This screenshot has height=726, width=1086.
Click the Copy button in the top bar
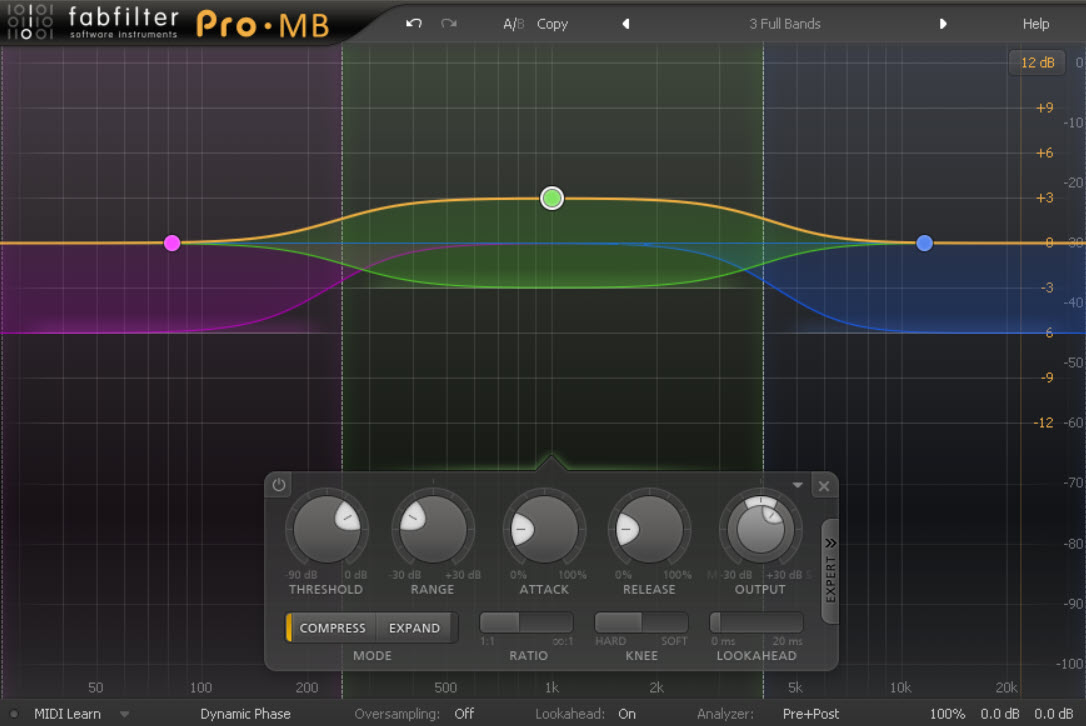point(552,24)
